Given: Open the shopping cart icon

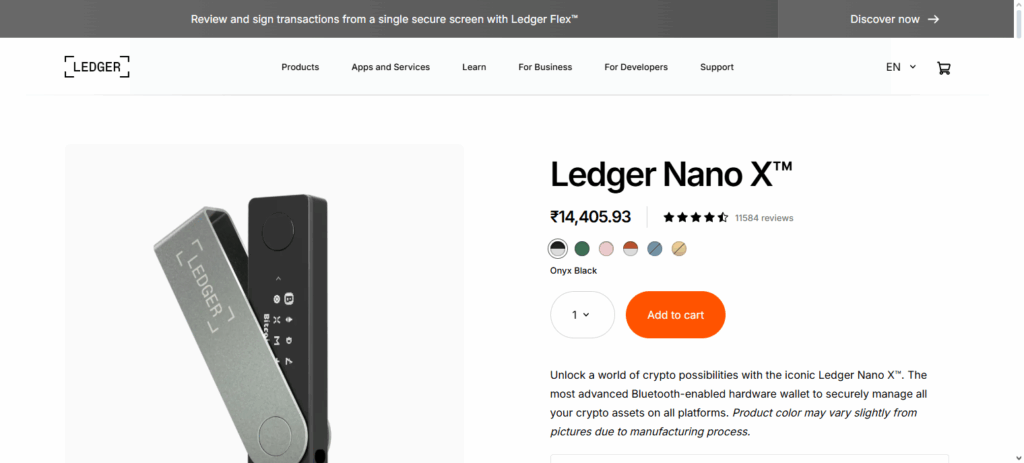Looking at the screenshot, I should click(943, 68).
